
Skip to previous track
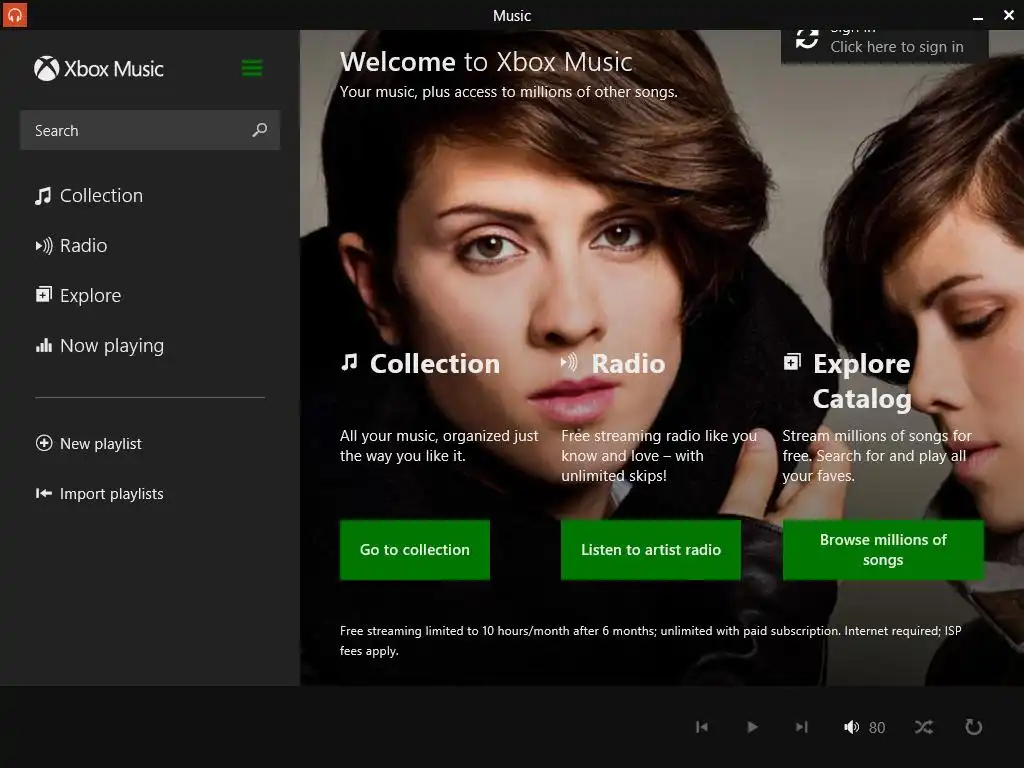702,727
